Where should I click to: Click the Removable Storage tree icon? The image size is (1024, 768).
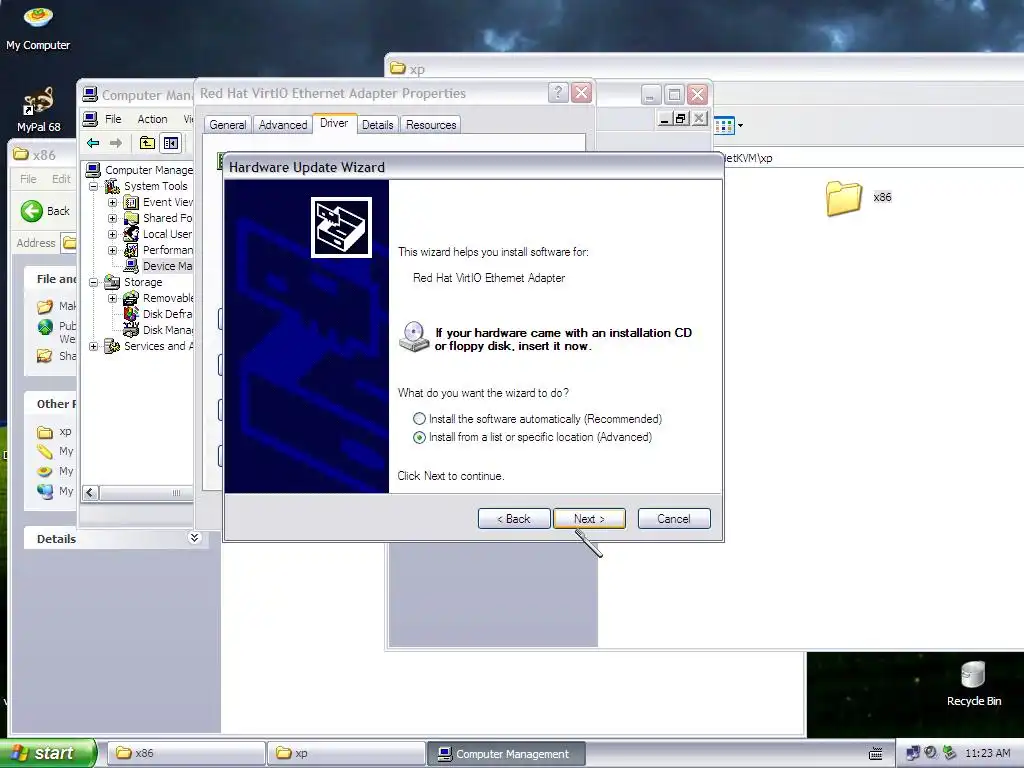(131, 298)
